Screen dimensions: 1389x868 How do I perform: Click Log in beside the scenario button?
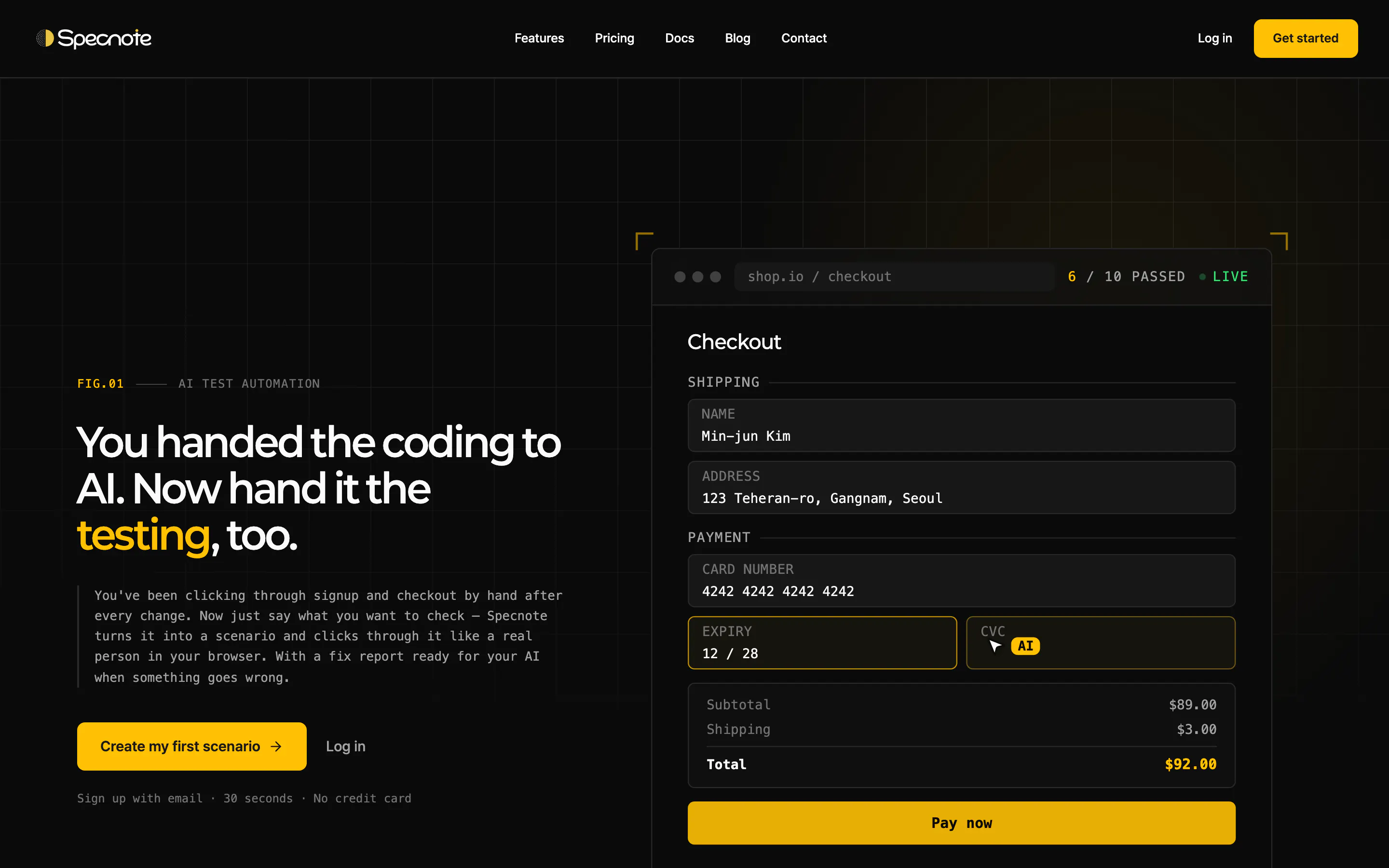345,746
